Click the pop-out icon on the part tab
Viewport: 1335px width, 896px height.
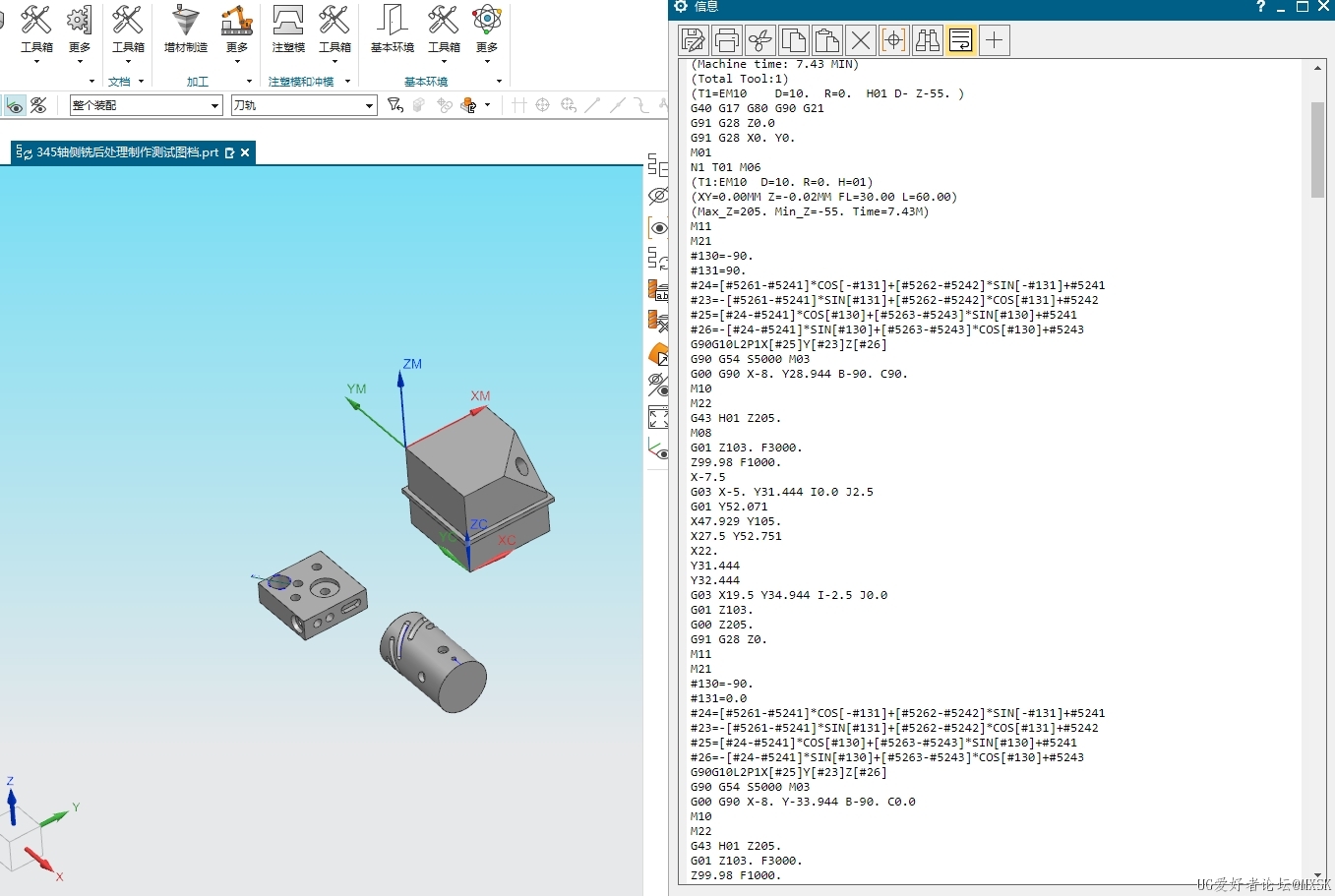230,152
